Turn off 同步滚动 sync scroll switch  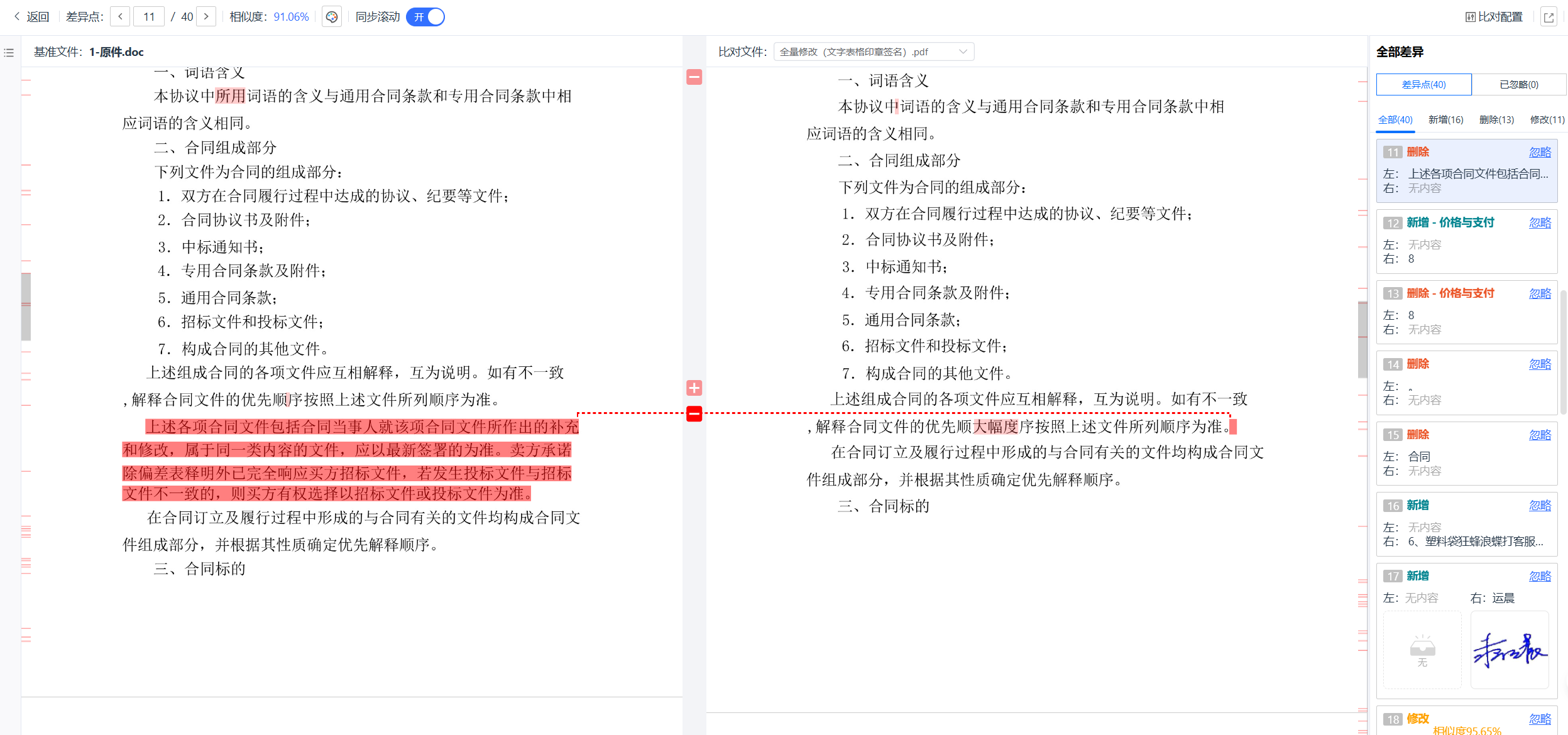pos(425,17)
